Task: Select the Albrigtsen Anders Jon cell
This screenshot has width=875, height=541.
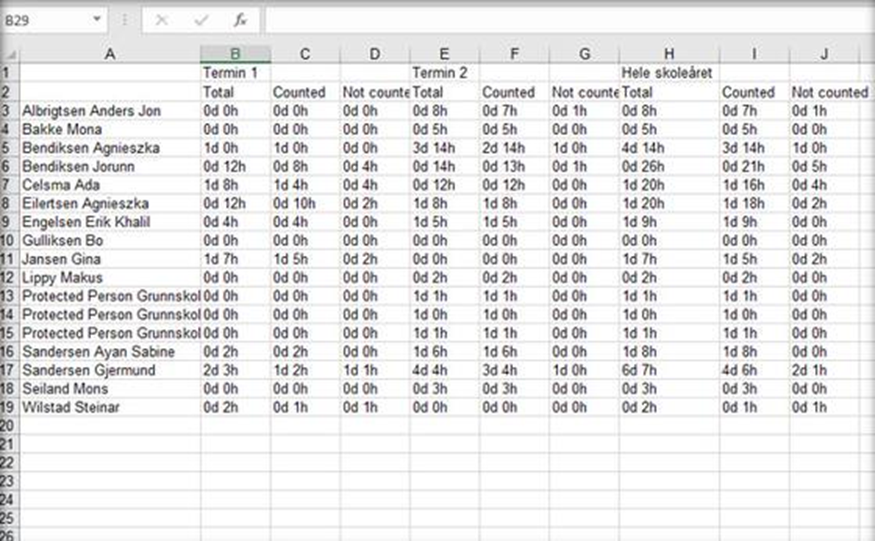Action: click(x=110, y=110)
